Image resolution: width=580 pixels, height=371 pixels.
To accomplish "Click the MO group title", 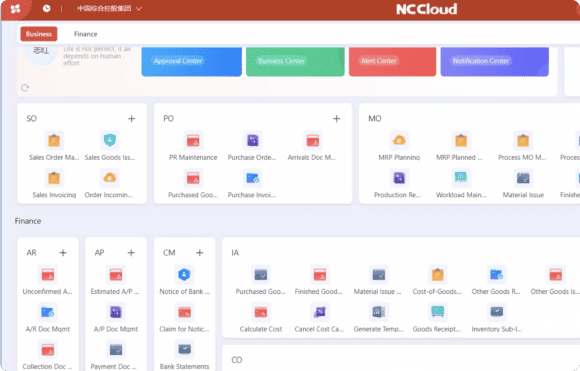I will pos(375,119).
